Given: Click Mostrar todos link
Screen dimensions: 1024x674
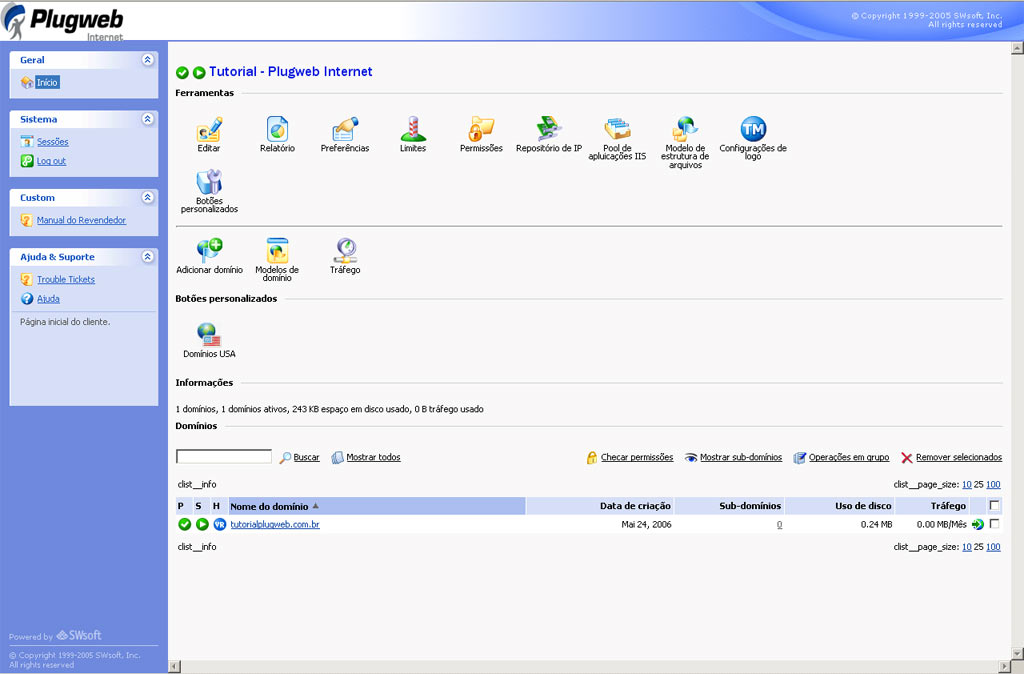Looking at the screenshot, I should tap(373, 457).
